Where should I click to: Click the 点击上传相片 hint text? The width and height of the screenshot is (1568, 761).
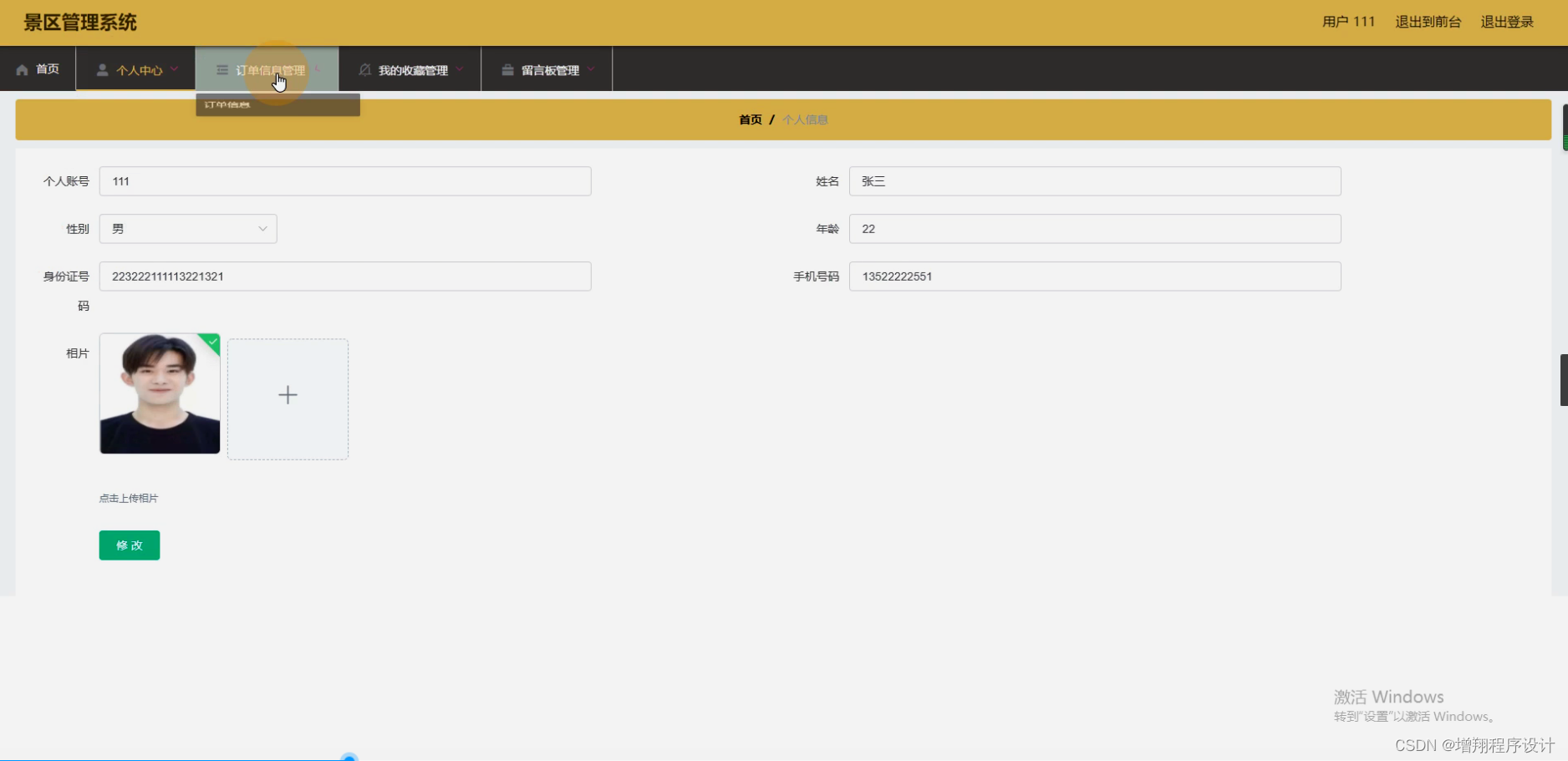[x=129, y=499]
